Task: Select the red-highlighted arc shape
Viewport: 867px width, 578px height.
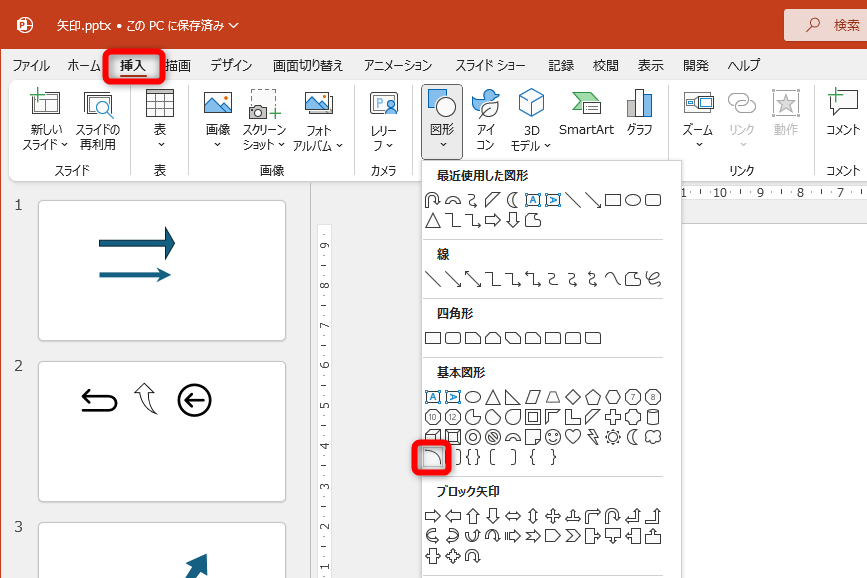Action: point(432,455)
